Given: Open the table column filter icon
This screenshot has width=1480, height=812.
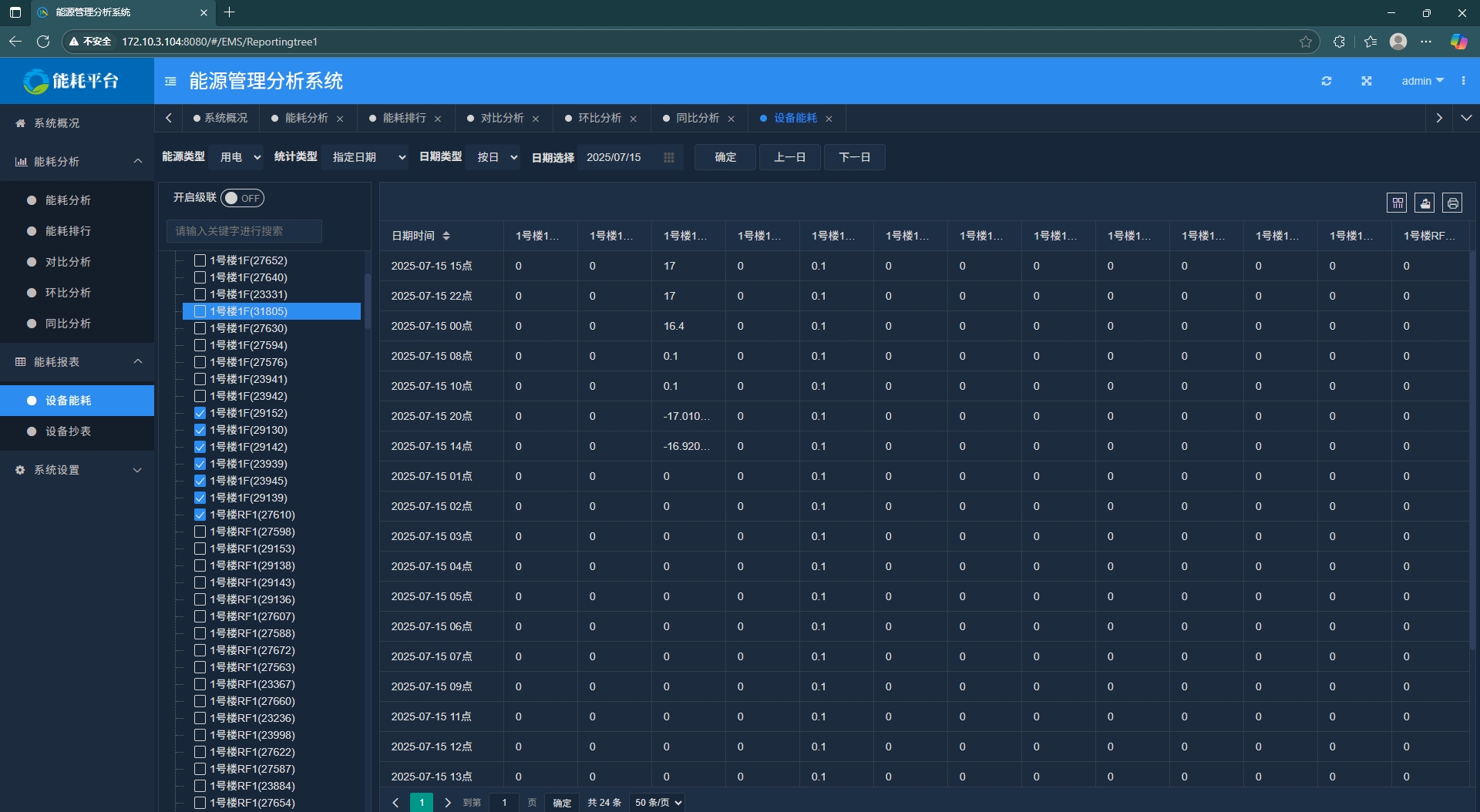Looking at the screenshot, I should [1397, 203].
